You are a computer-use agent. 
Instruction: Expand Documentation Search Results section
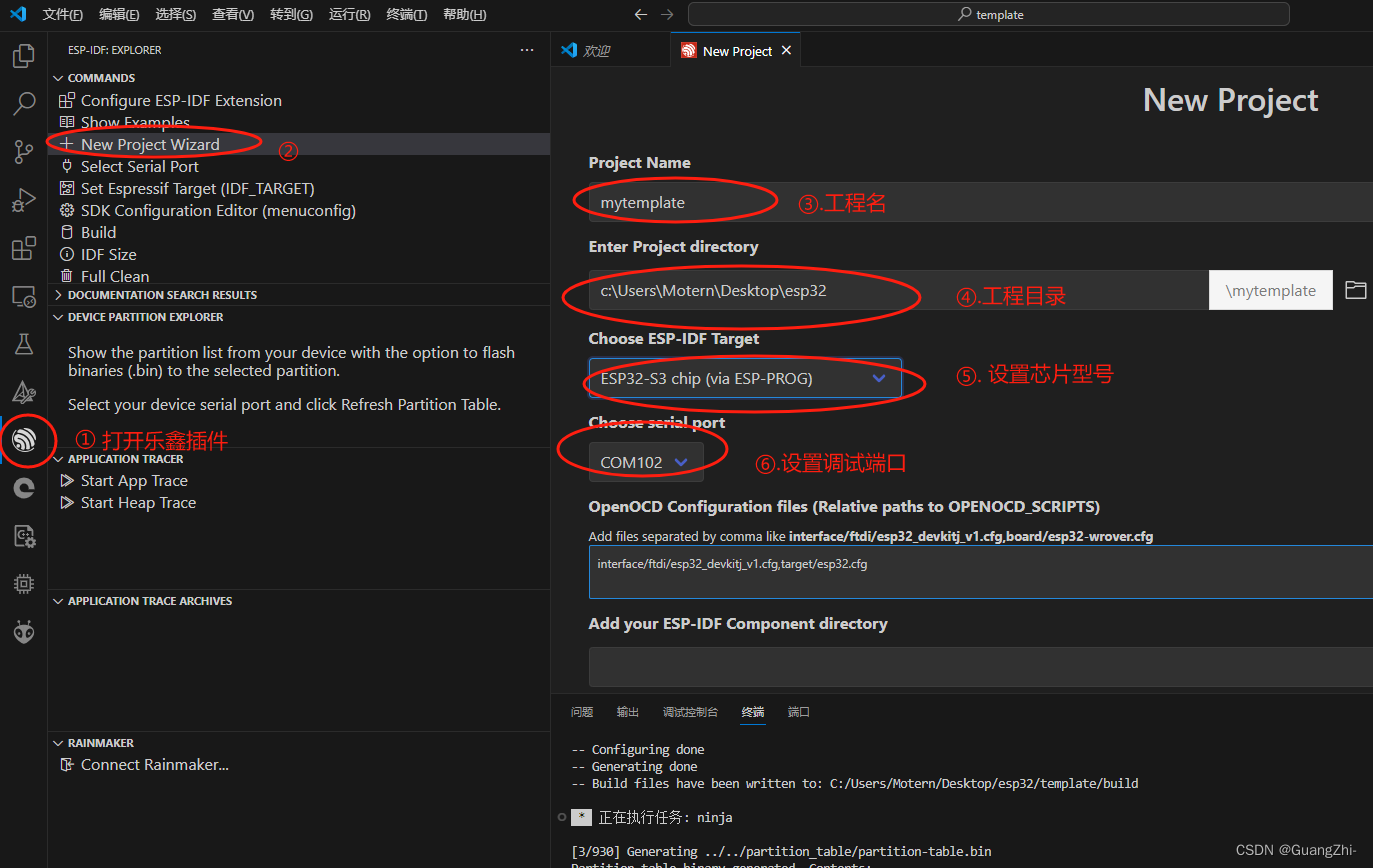[299, 295]
